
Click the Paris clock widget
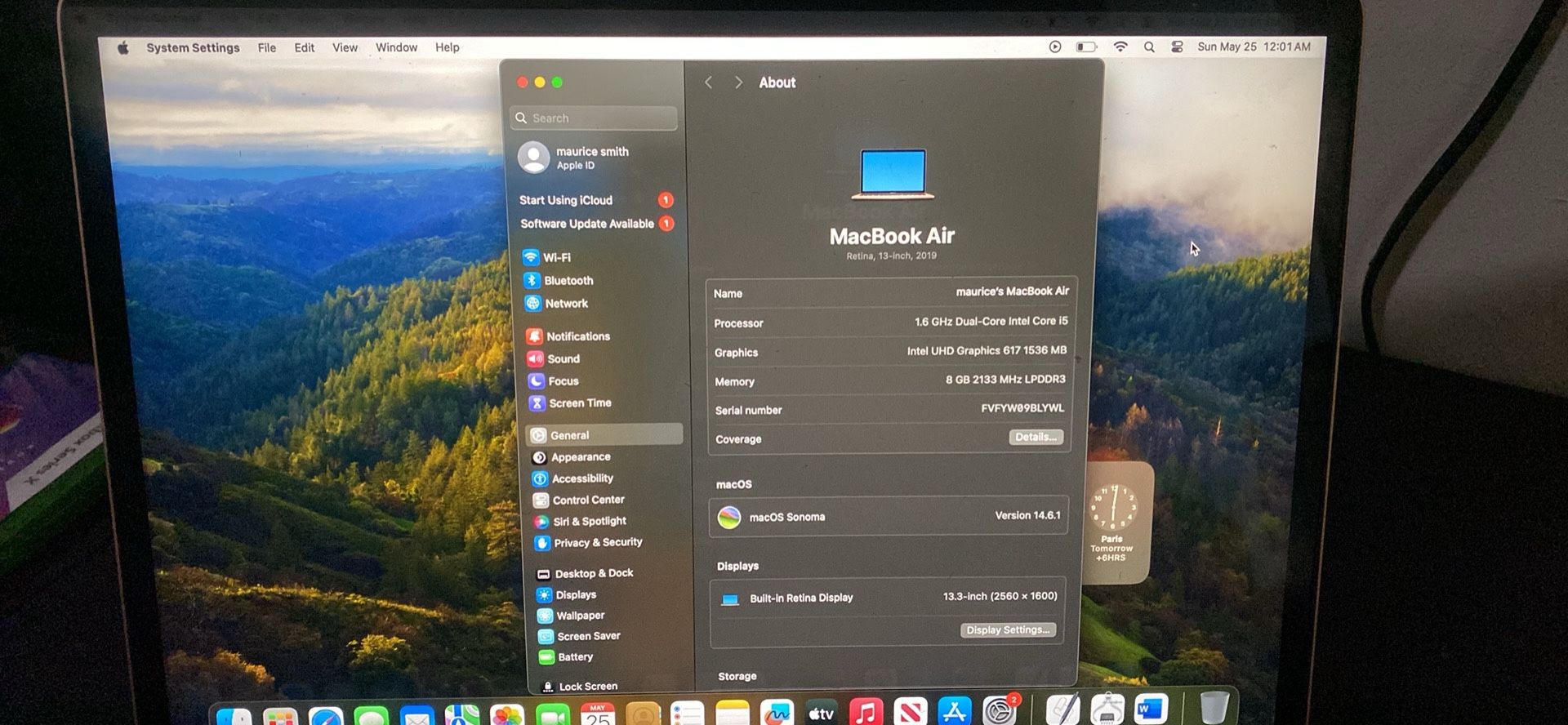tap(1117, 523)
